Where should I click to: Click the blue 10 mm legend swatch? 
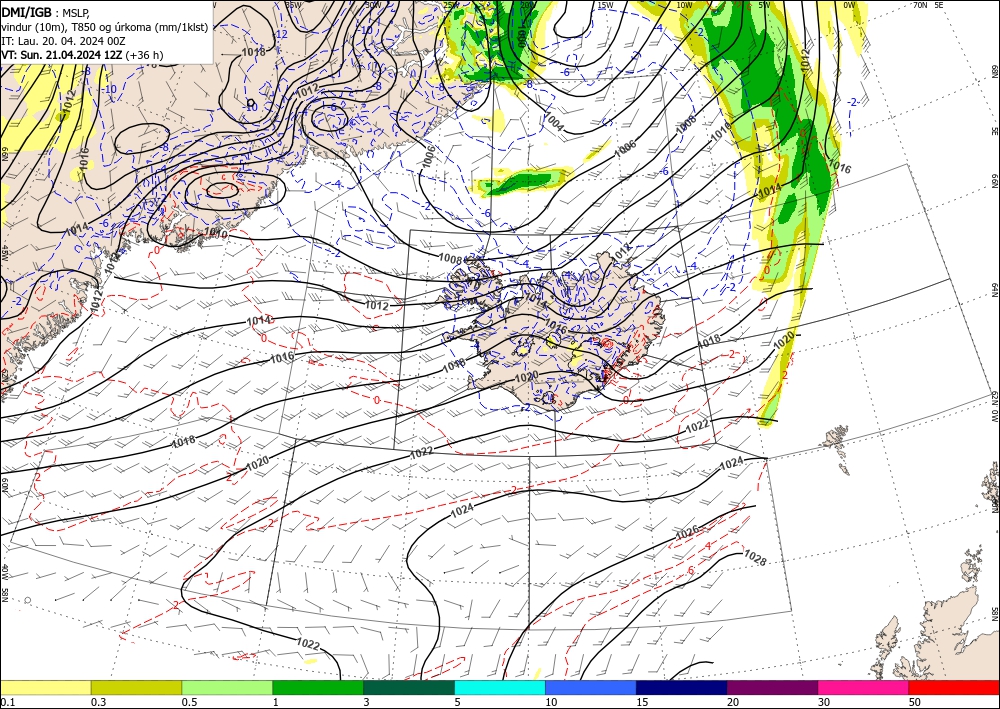click(x=591, y=687)
